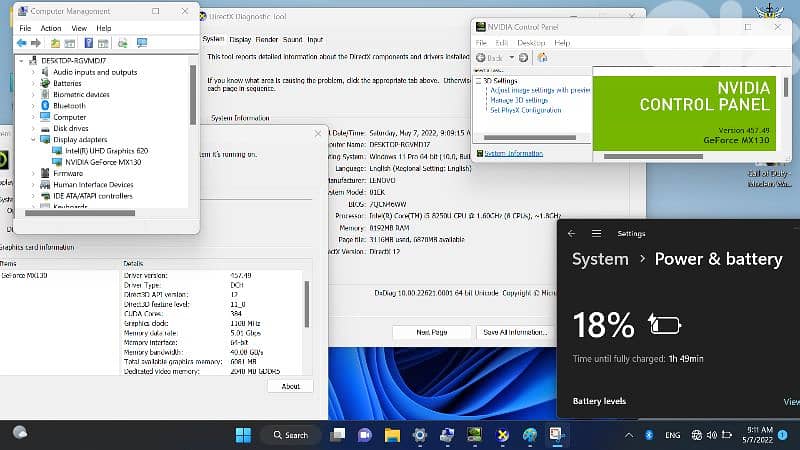This screenshot has height=450, width=800.
Task: Click the Next Page button in DirectX tool
Action: (432, 332)
